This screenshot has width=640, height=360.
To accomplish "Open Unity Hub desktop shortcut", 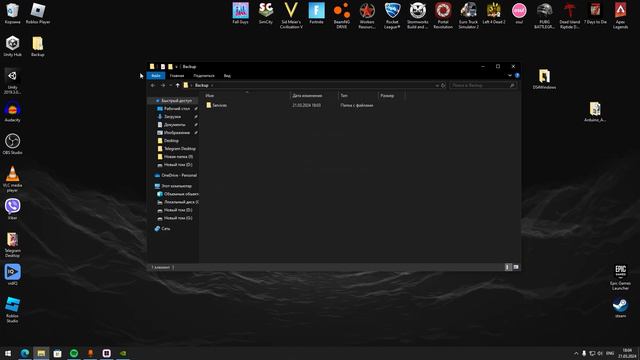I will [x=12, y=46].
